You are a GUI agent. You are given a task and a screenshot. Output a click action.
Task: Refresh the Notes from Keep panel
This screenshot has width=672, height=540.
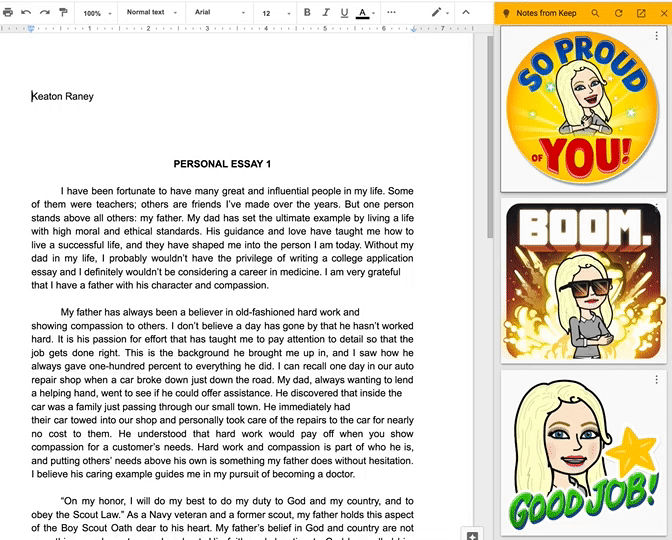click(618, 13)
